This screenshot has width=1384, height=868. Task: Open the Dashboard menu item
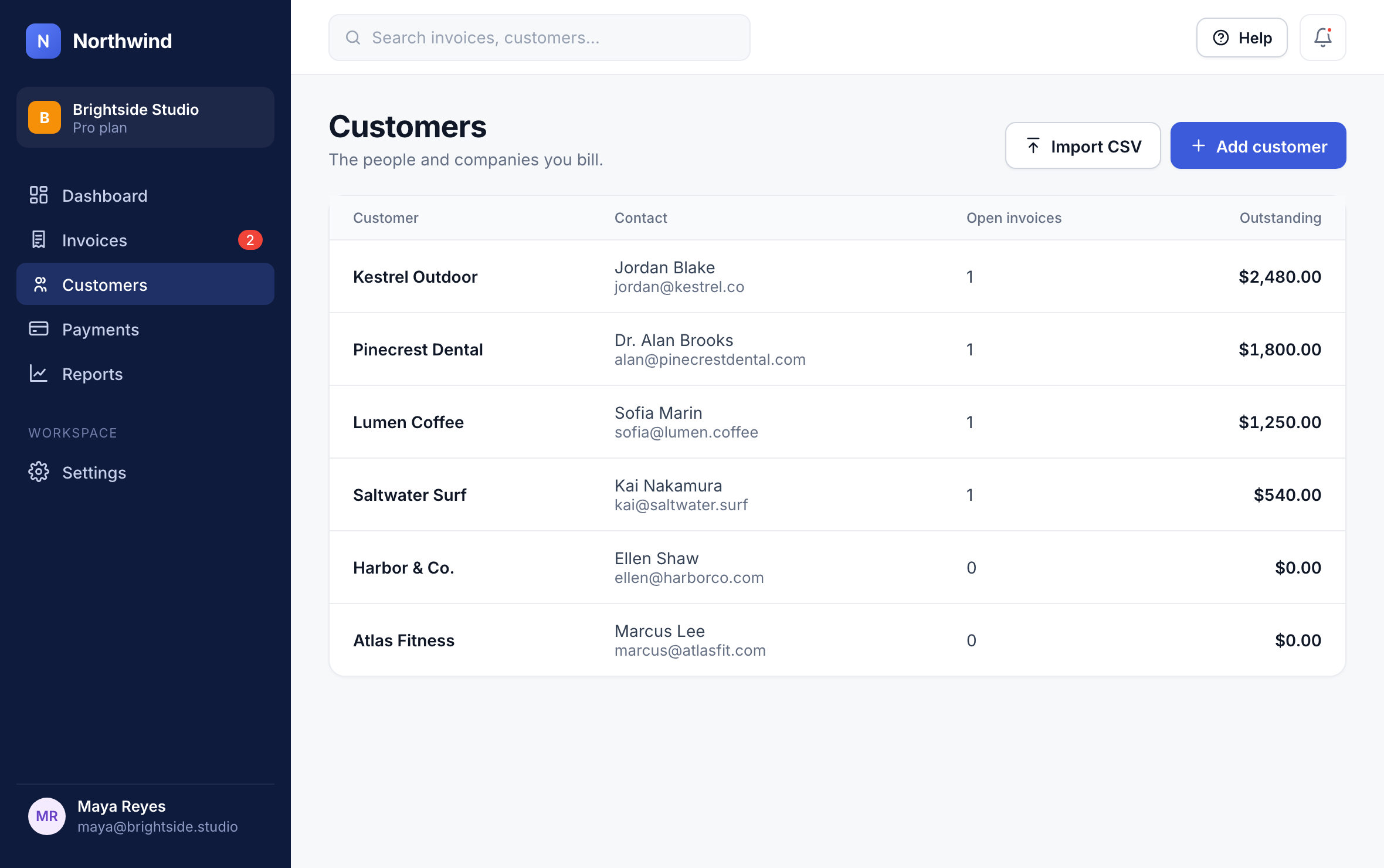pos(145,195)
